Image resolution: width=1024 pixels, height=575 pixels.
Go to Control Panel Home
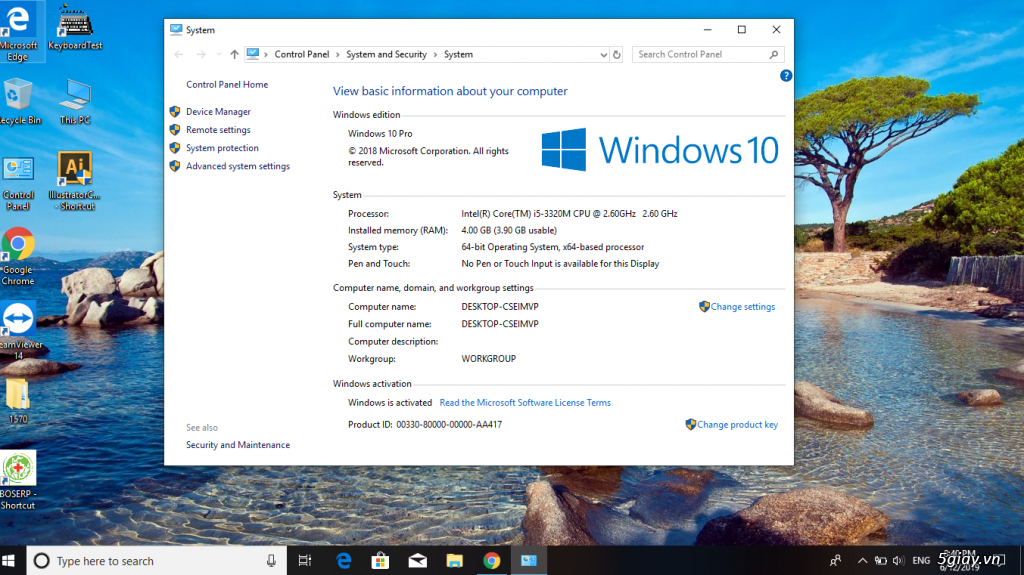227,84
